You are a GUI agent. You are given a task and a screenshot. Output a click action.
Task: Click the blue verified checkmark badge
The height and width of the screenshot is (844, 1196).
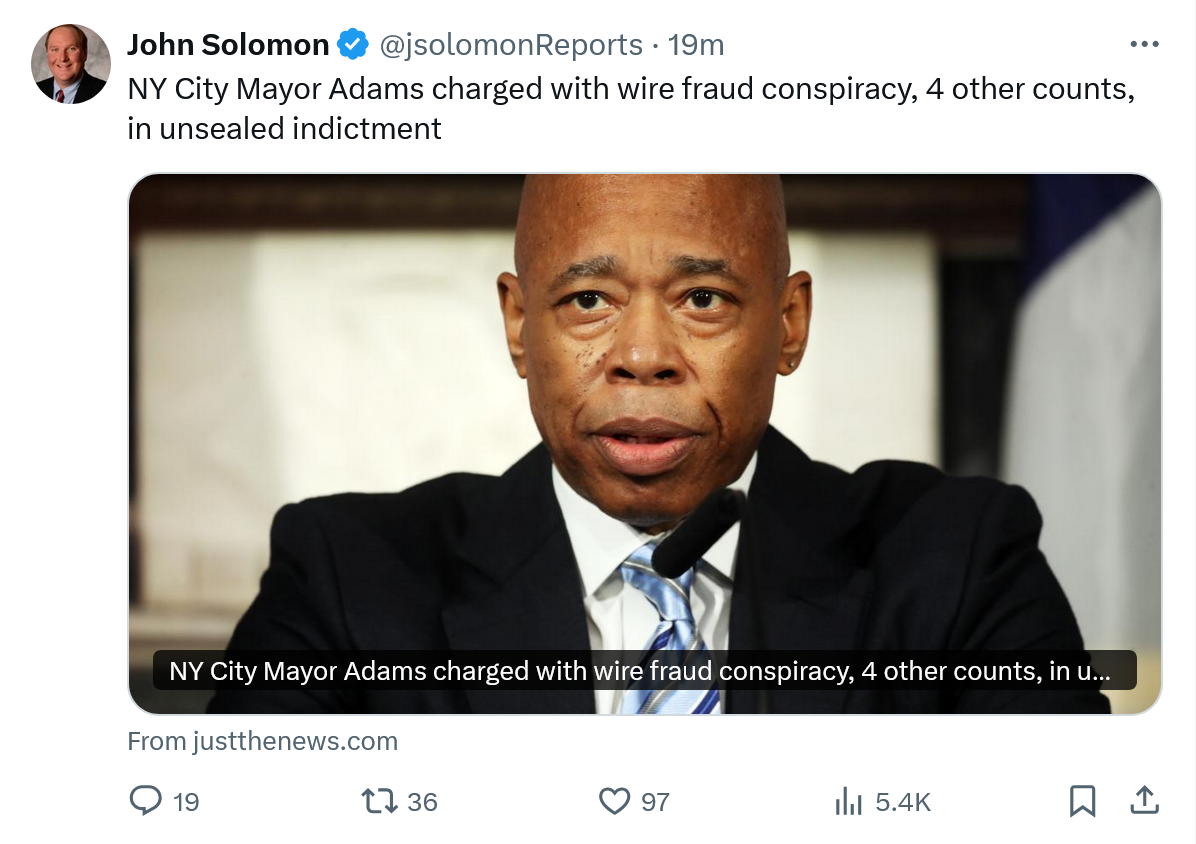tap(352, 45)
